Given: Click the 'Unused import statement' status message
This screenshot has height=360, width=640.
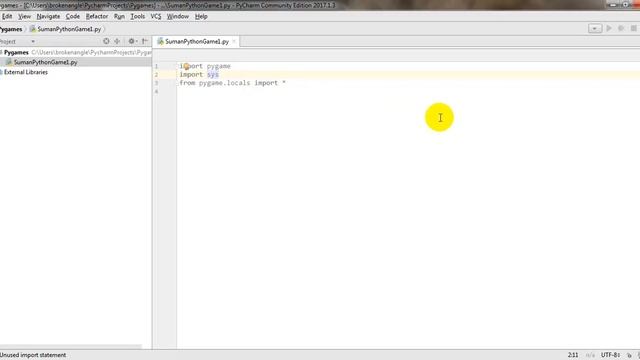Looking at the screenshot, I should pyautogui.click(x=33, y=355).
